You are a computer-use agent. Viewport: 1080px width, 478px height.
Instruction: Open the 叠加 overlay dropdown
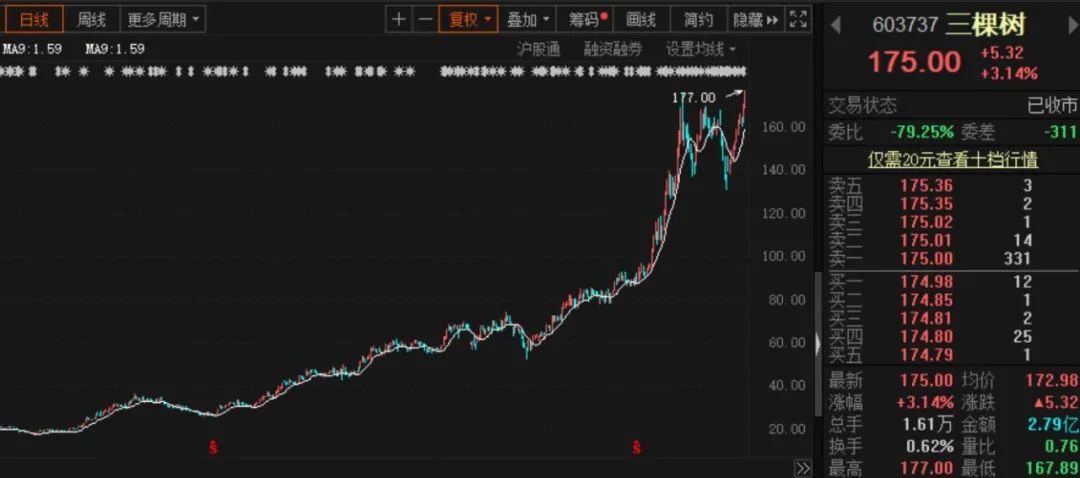[x=527, y=20]
